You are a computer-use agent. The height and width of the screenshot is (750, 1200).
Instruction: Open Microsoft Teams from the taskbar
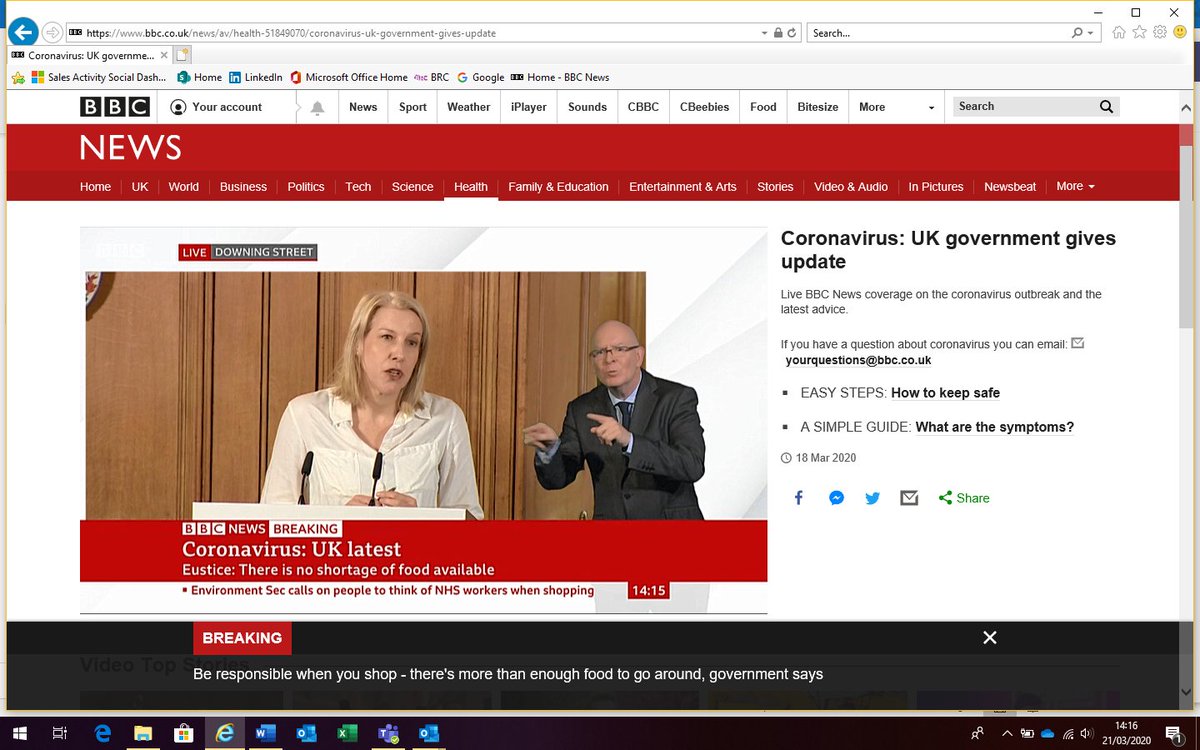point(388,733)
